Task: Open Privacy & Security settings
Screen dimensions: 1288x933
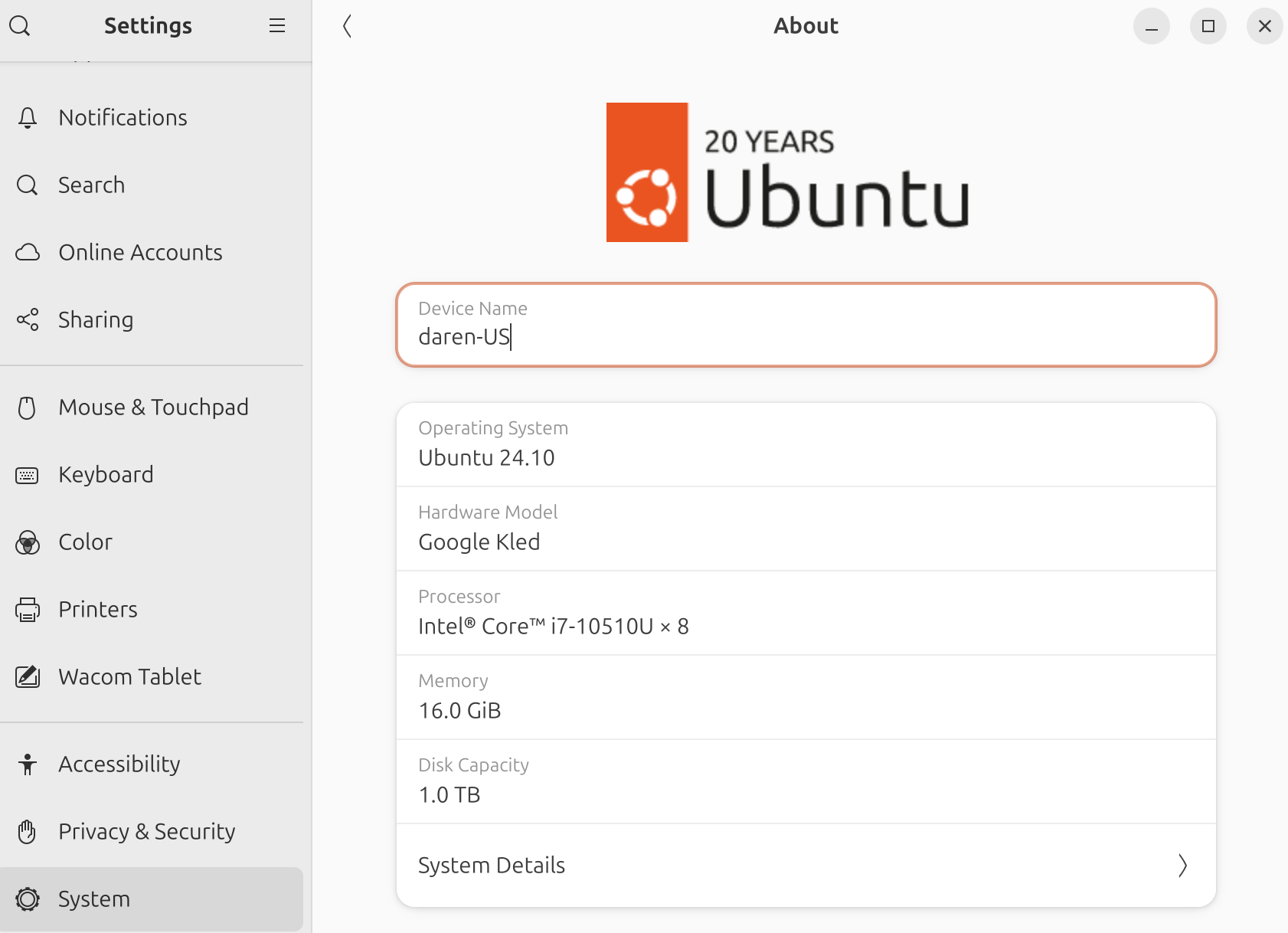Action: [x=152, y=832]
